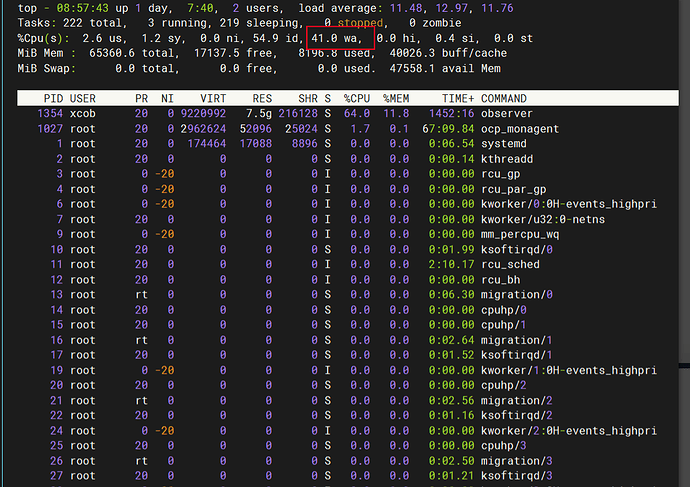Select kworker/0:0H-events_highpri command
Image resolution: width=690 pixels, height=487 pixels.
[x=569, y=204]
